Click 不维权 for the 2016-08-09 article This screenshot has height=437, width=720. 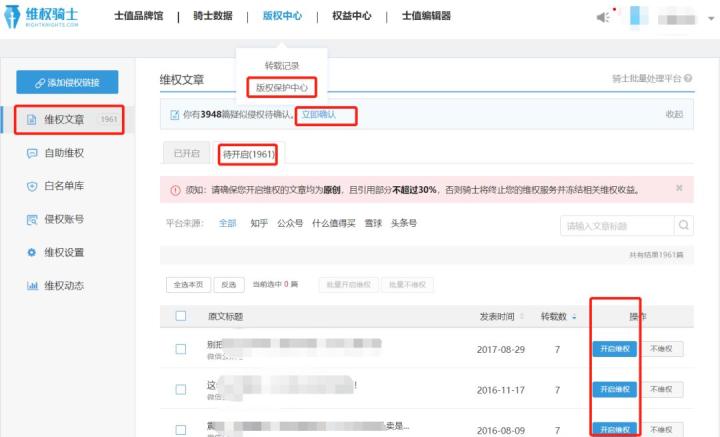(661, 429)
